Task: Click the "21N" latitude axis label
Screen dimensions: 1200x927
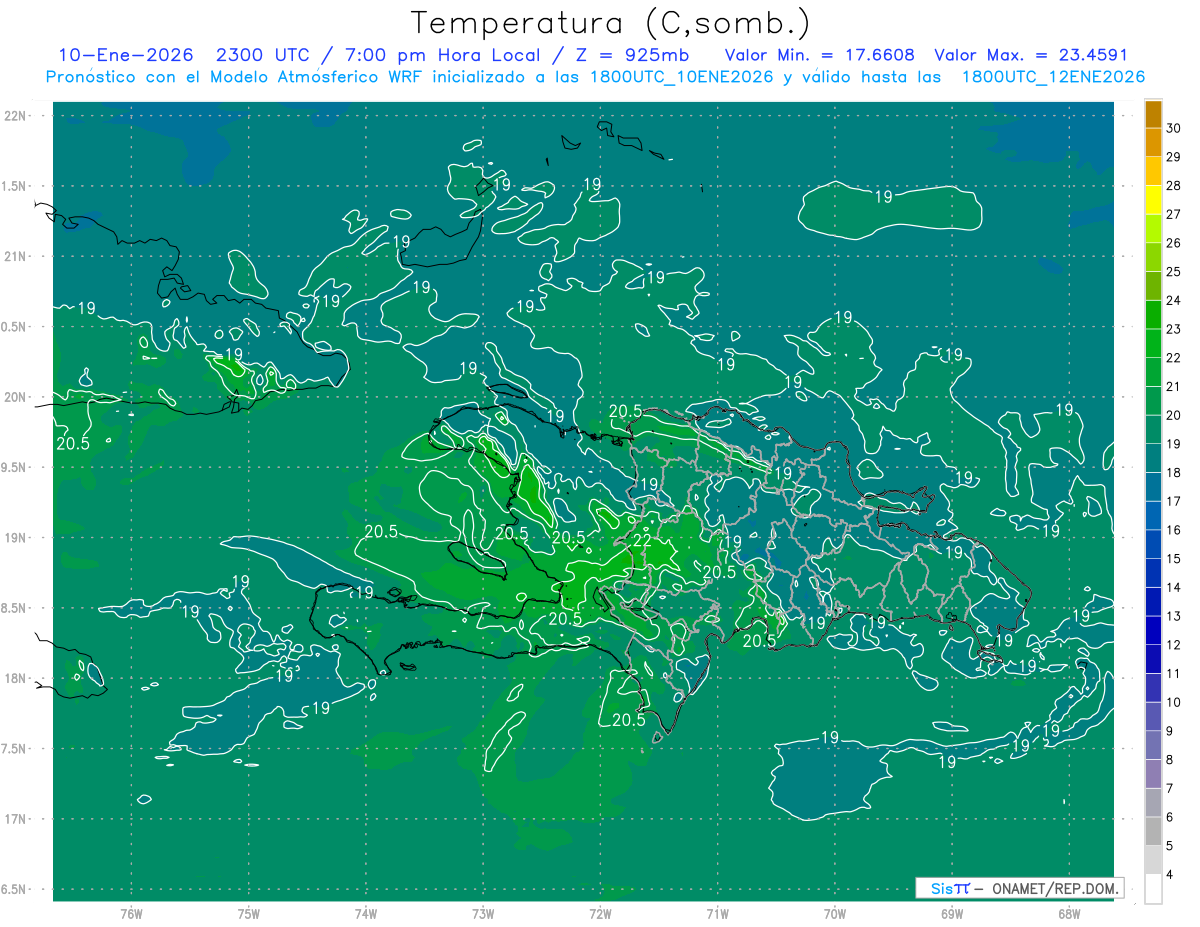Action: (x=16, y=257)
